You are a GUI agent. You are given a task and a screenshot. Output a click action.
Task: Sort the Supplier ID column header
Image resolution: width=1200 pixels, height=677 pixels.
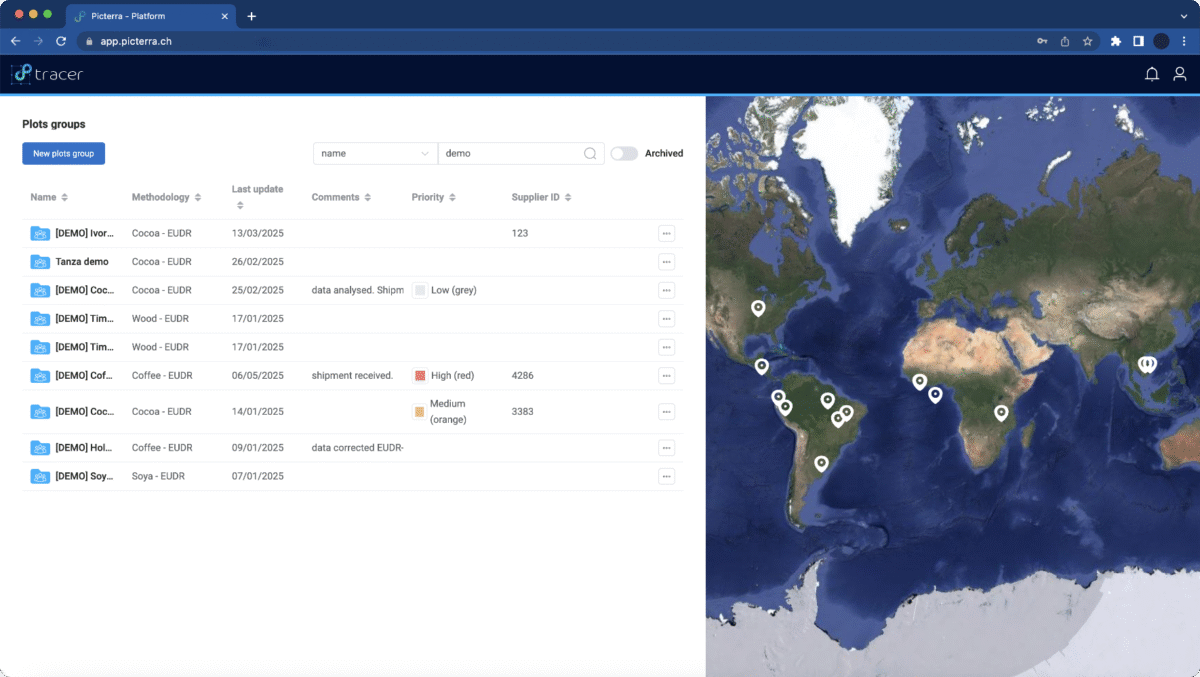tap(542, 197)
